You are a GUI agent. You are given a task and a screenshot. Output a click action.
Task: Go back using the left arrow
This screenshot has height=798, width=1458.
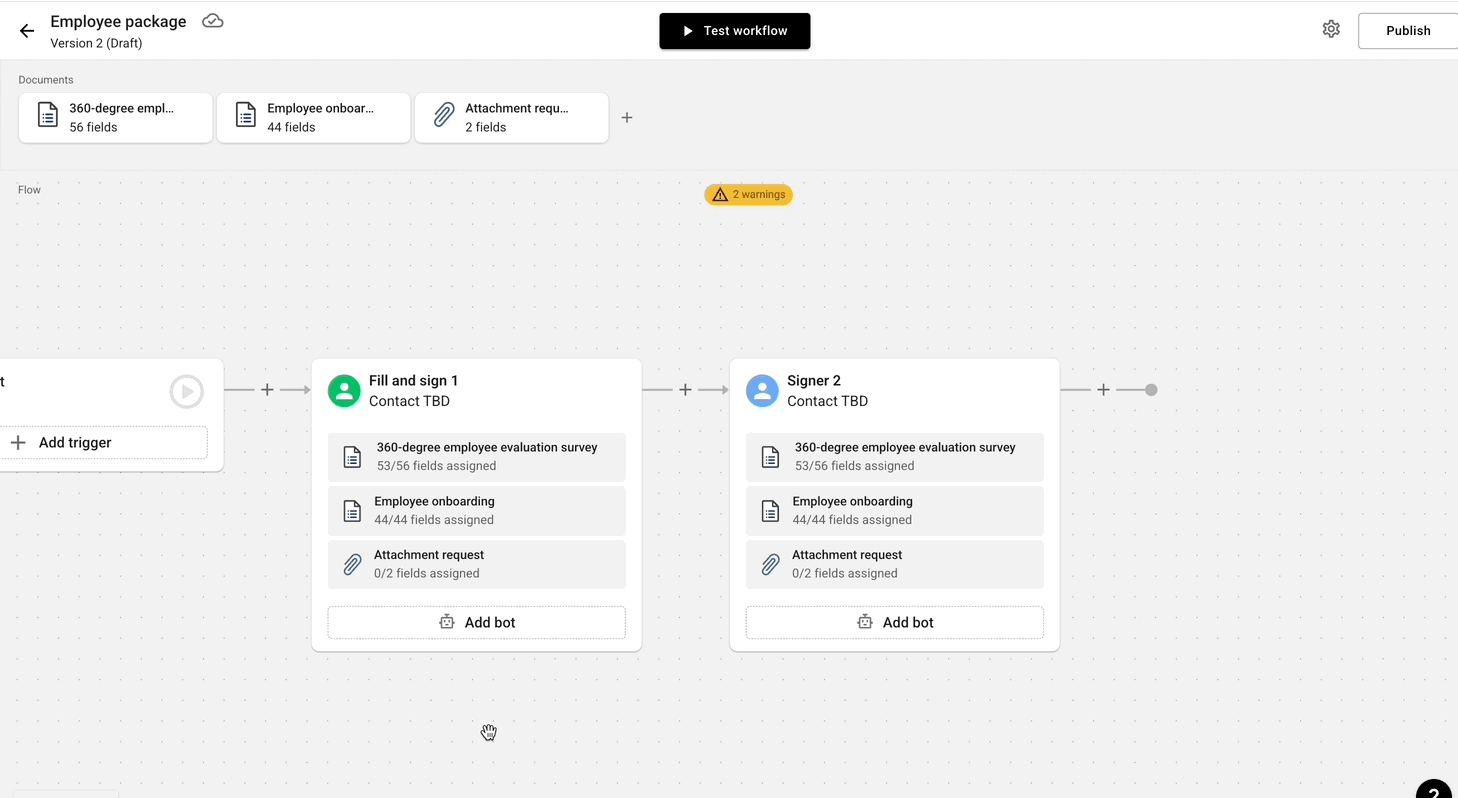pyautogui.click(x=27, y=31)
